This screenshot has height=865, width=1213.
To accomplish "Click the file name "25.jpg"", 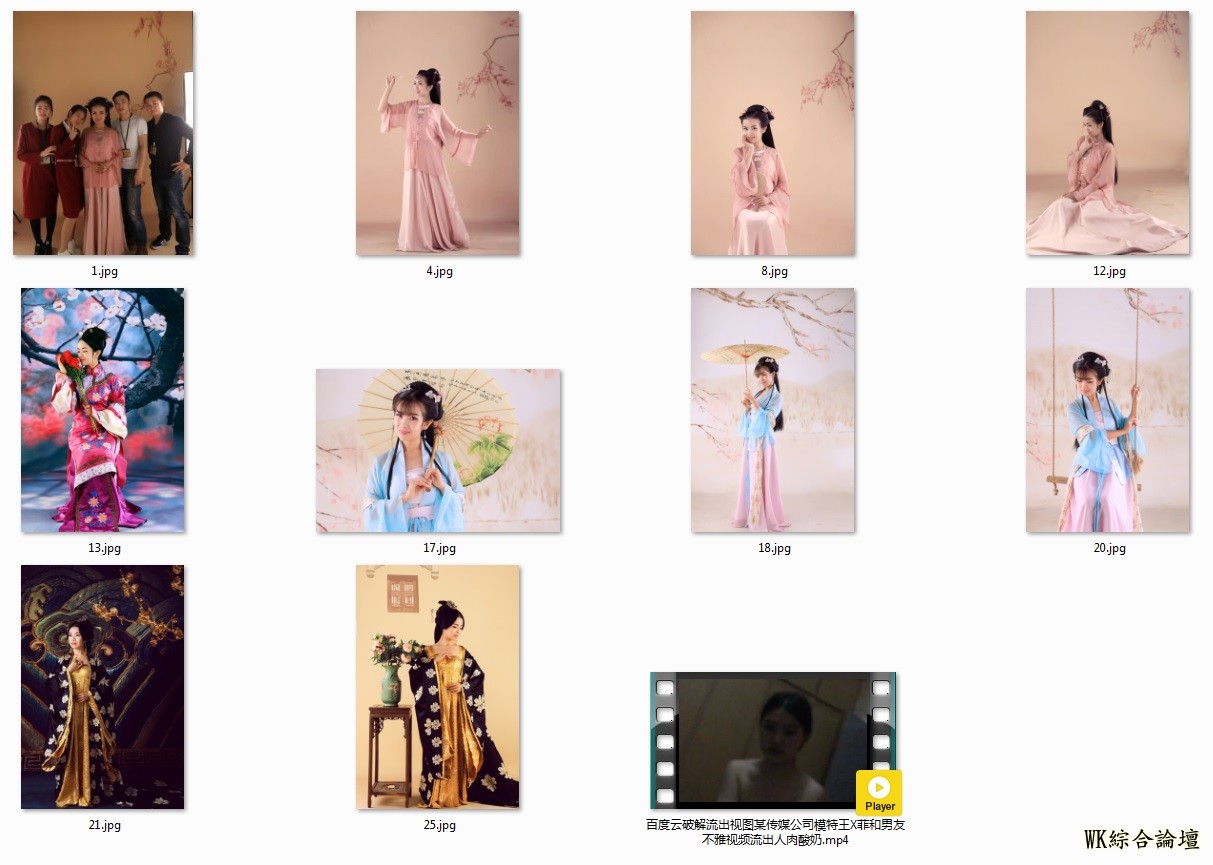I will (x=439, y=825).
